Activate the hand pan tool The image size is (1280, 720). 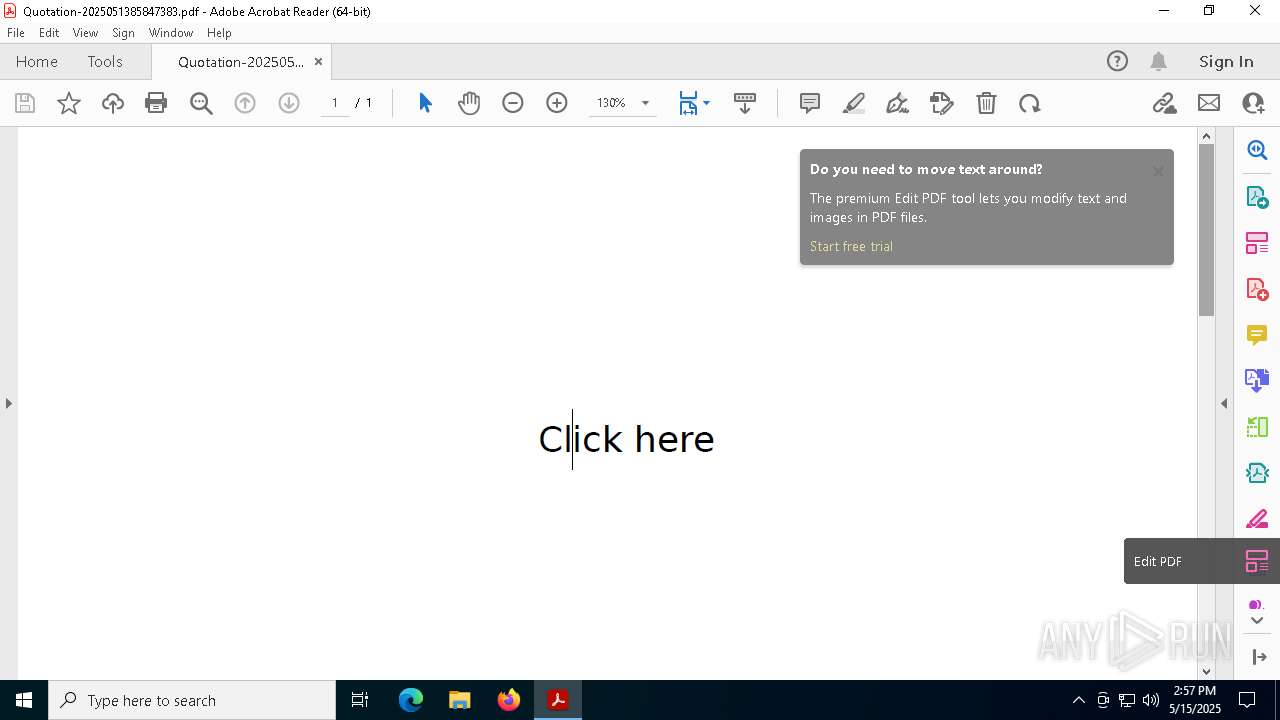469,103
